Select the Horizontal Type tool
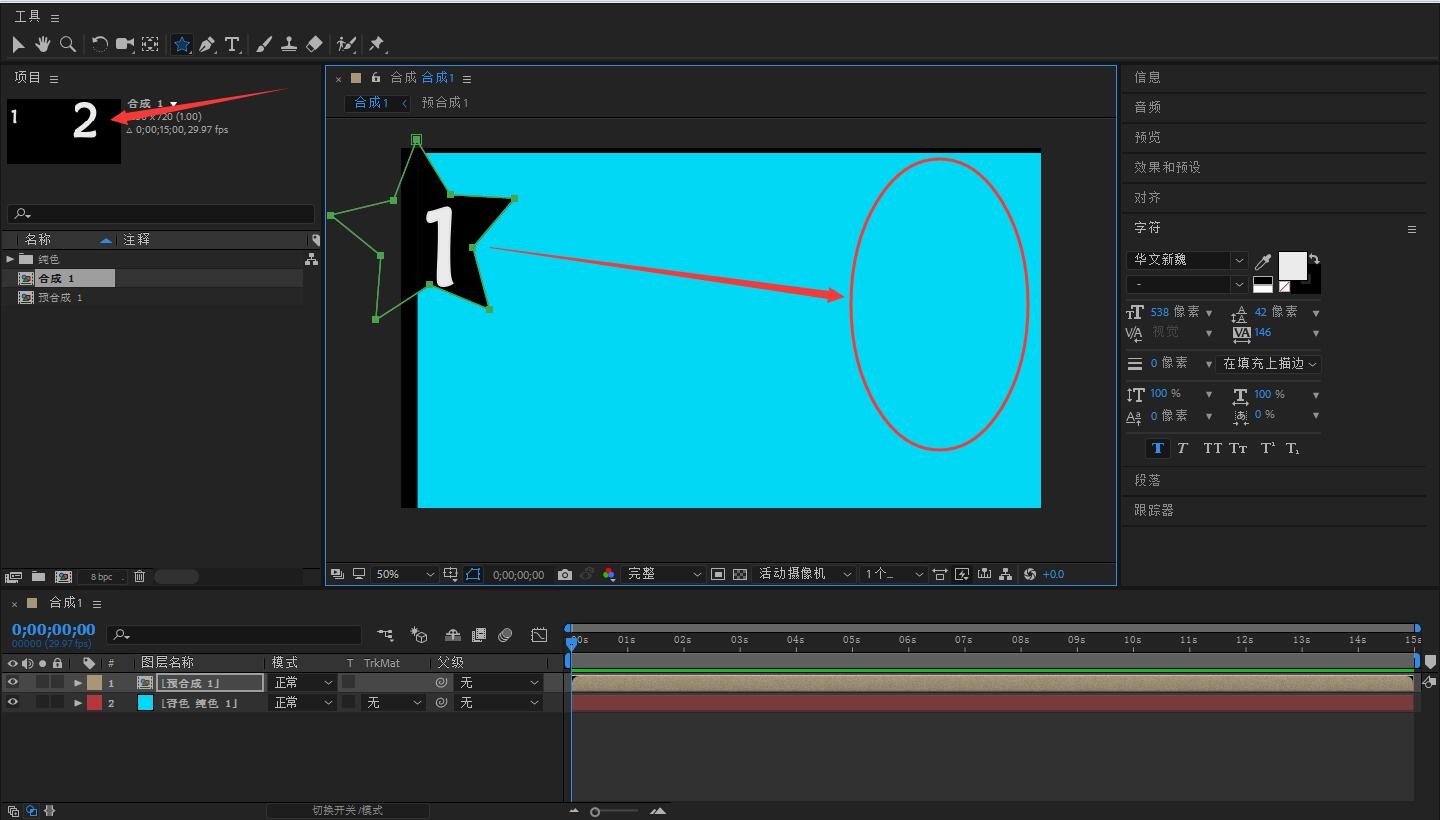Viewport: 1440px width, 820px height. (232, 44)
